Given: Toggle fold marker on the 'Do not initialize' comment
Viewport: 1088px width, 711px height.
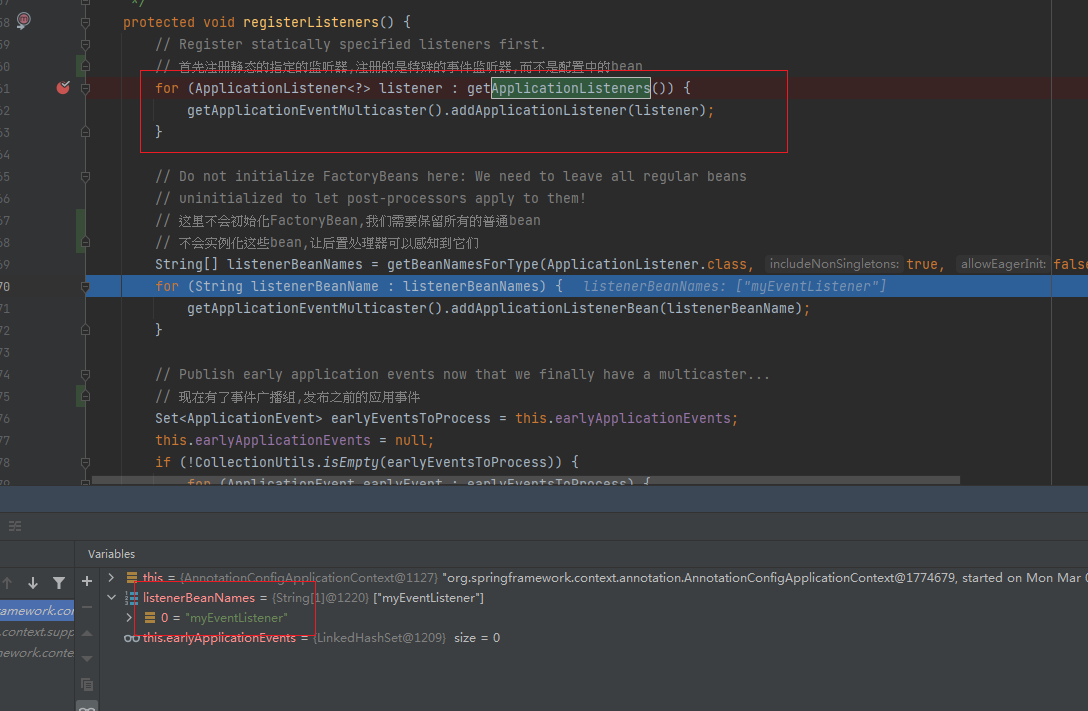Looking at the screenshot, I should [x=86, y=176].
